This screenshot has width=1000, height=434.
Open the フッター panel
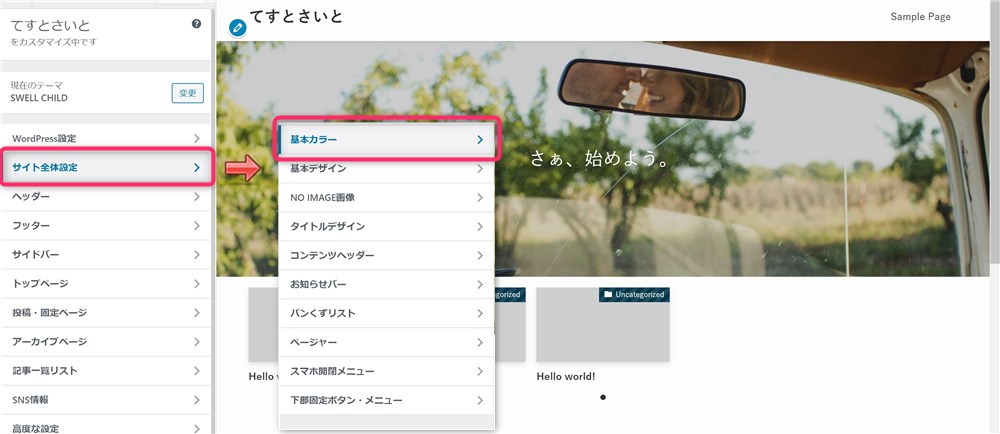click(105, 226)
